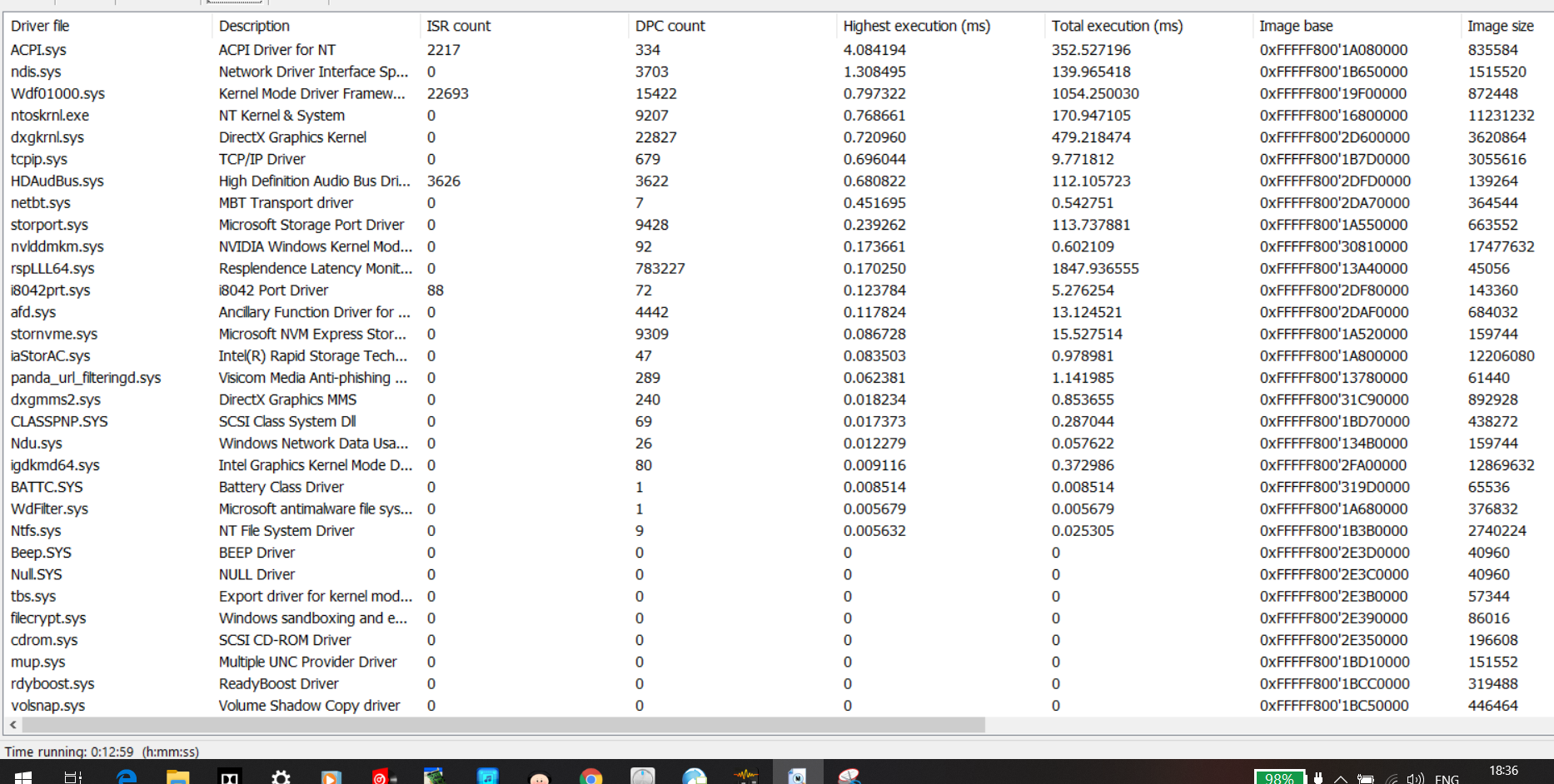This screenshot has height=784, width=1554.
Task: Sort by the Driver file column
Action: [107, 26]
